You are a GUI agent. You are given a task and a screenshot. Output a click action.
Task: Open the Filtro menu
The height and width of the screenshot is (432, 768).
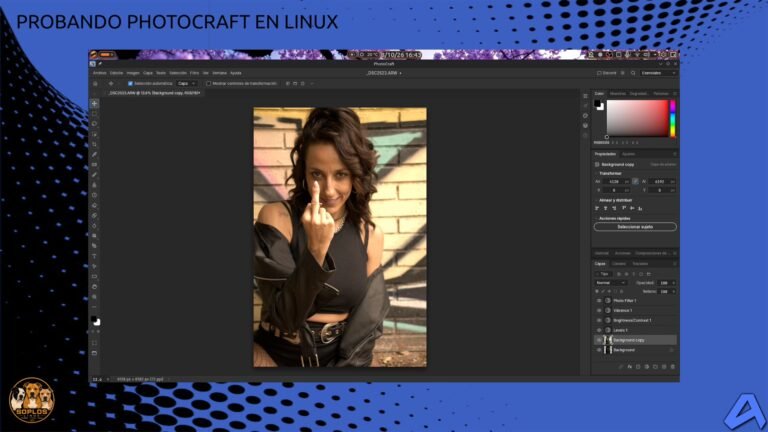coord(194,73)
